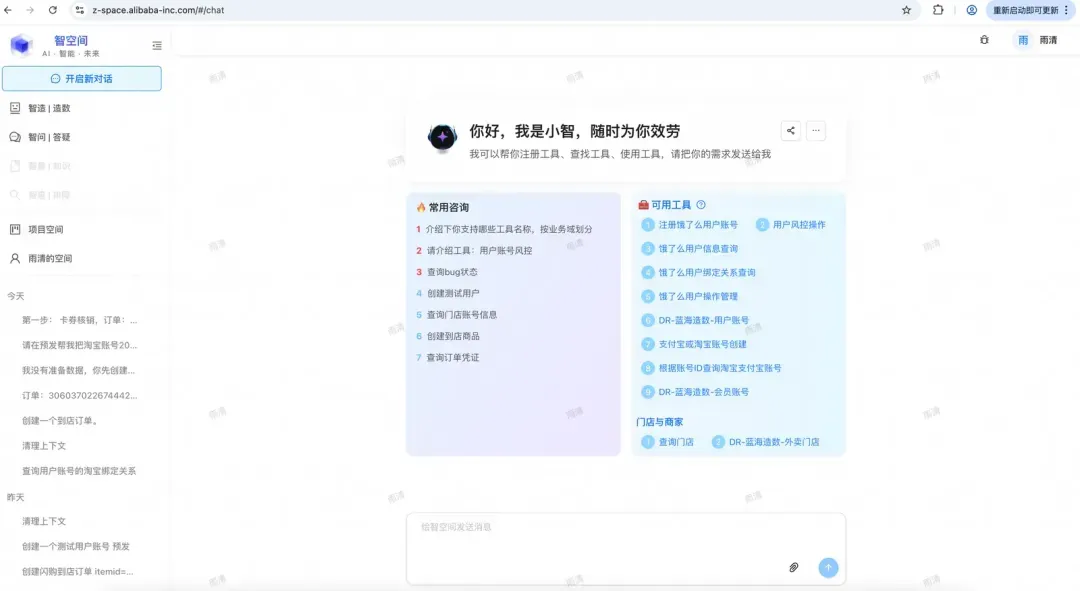Open history chat 查询用户账号的淘宝绑定关系

79,471
